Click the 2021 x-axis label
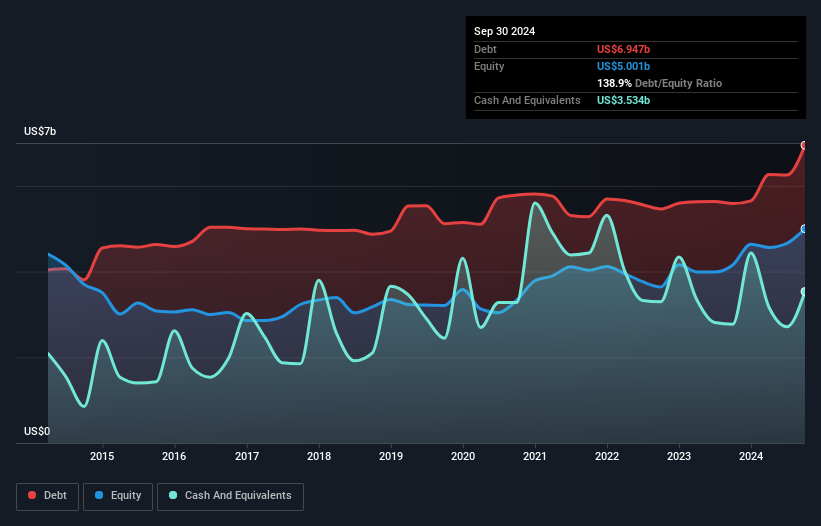 click(535, 456)
